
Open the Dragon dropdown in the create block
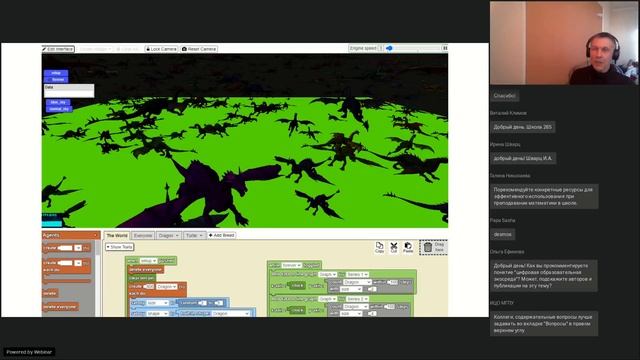[166, 287]
